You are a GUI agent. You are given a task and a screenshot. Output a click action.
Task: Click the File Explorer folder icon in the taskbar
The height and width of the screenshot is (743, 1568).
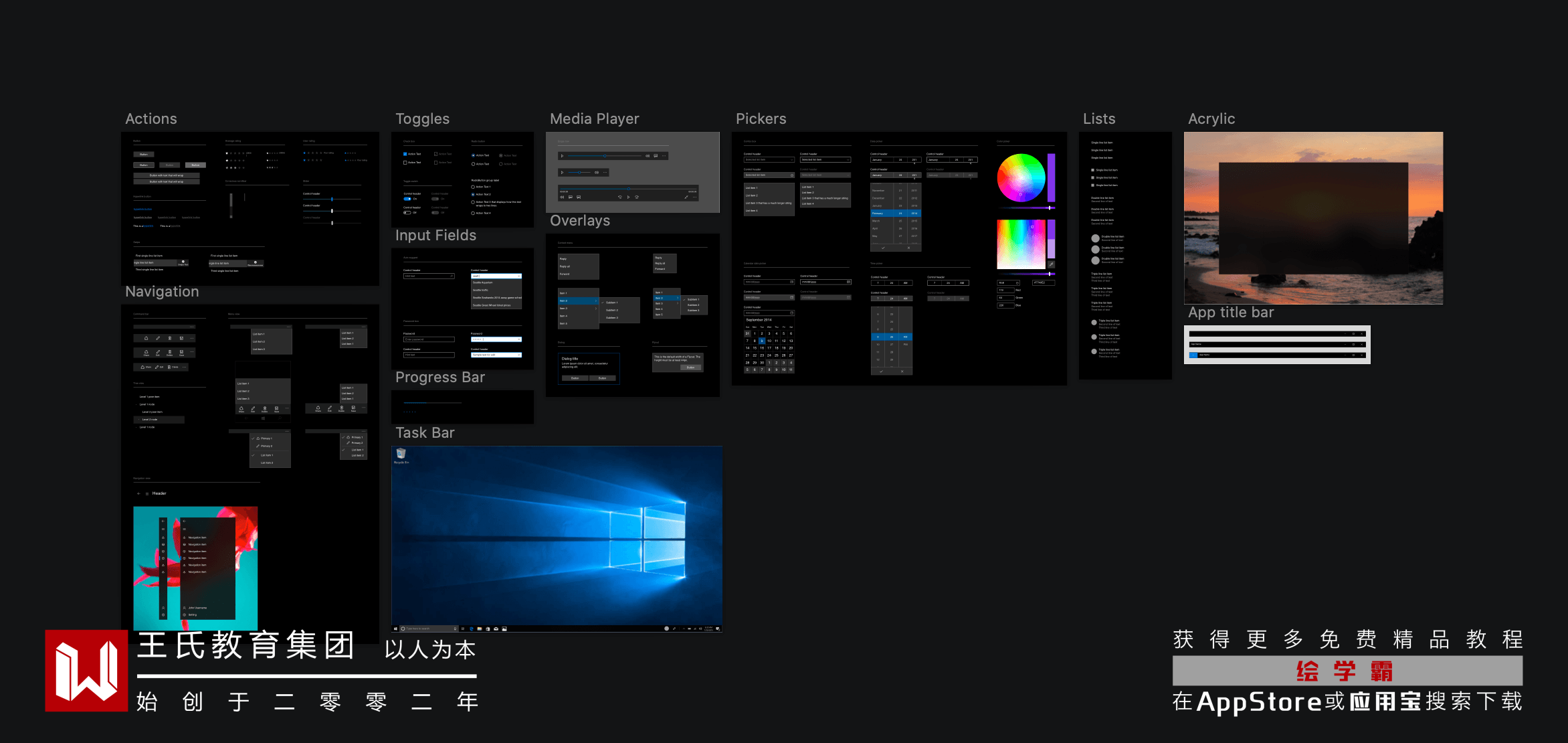click(x=480, y=629)
